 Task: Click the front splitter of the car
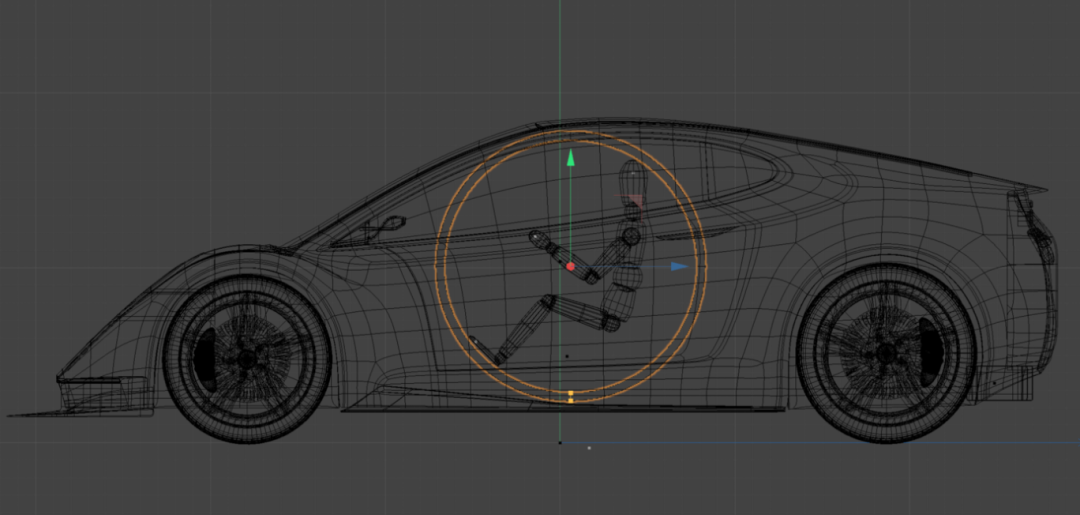(x=79, y=412)
